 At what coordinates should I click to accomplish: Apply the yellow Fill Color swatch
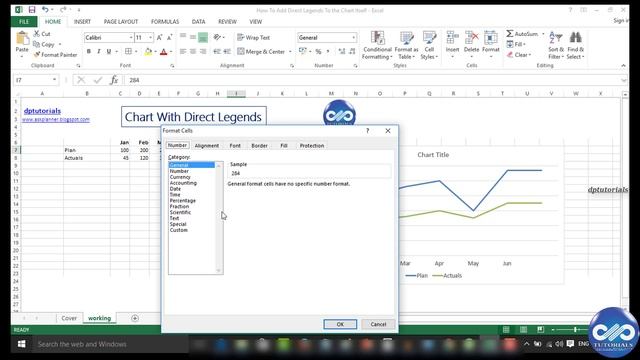(x=148, y=51)
